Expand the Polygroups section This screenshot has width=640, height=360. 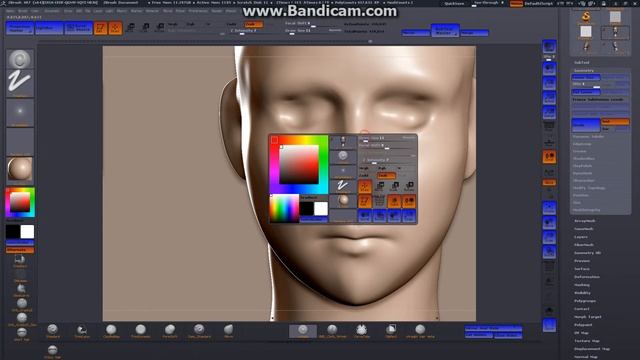click(x=585, y=301)
